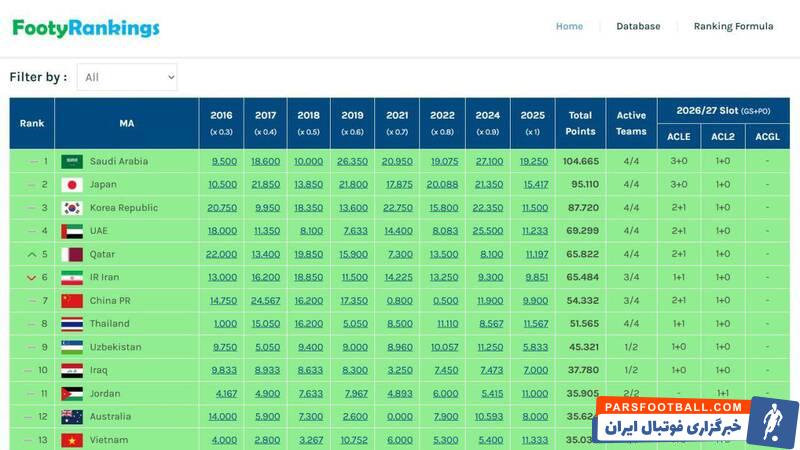
Task: Open Saudi Arabia's 2016 score 9.500
Action: 224,161
